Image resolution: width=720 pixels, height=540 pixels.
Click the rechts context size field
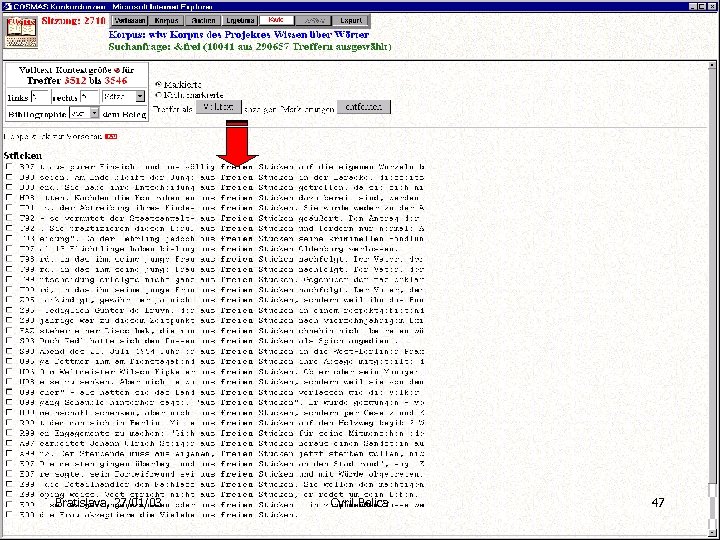pyautogui.click(x=90, y=97)
